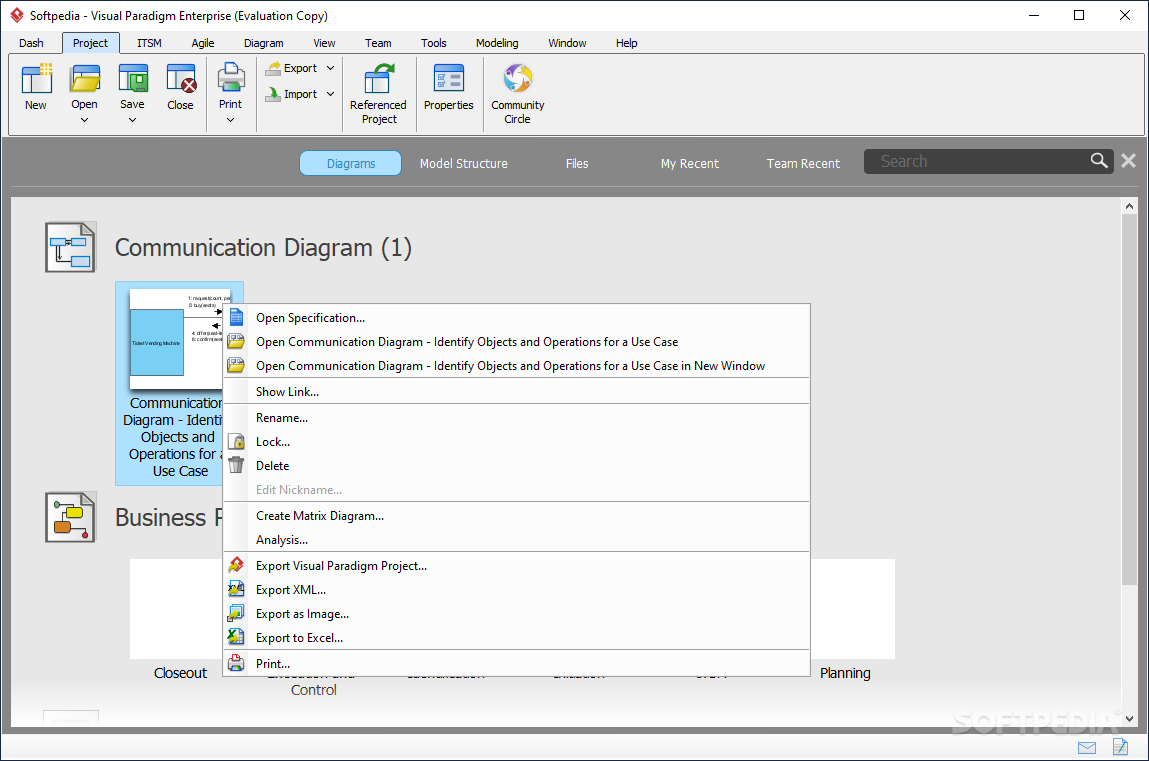
Task: Open the Community Circle icon
Action: click(517, 78)
